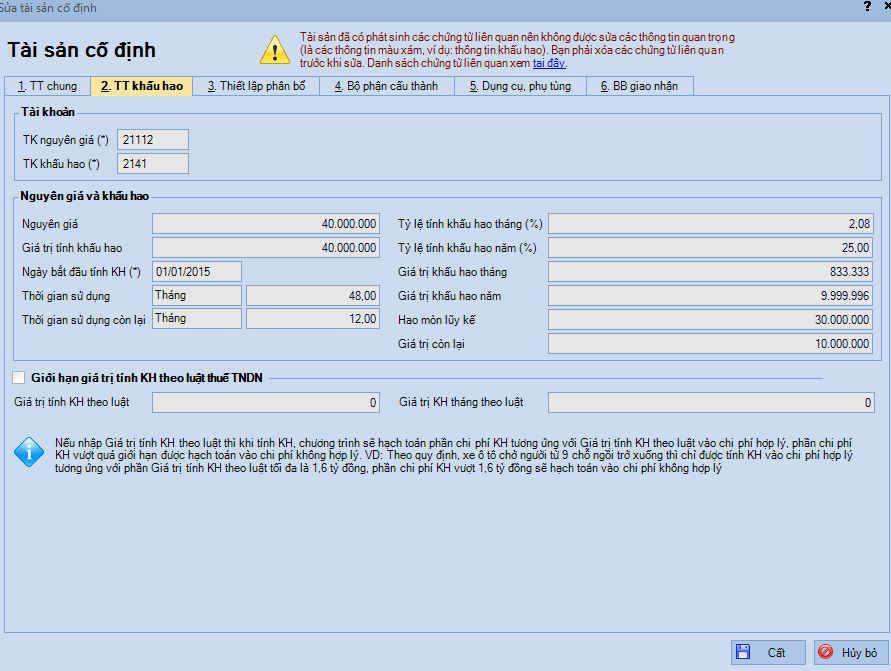This screenshot has height=671, width=891.
Task: Open the 'tại đây' related documents link
Action: click(x=549, y=64)
